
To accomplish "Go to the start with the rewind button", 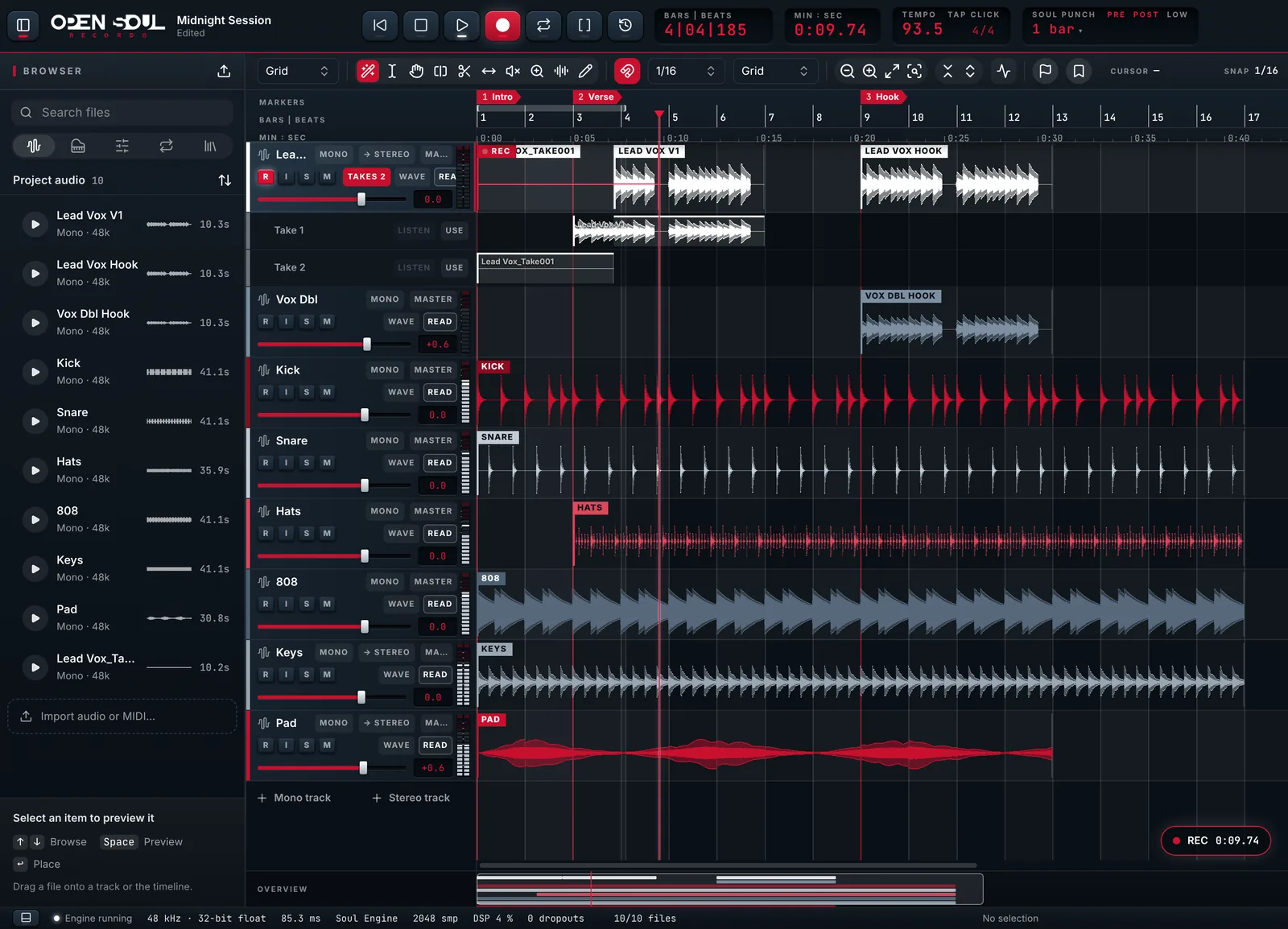I will (380, 25).
